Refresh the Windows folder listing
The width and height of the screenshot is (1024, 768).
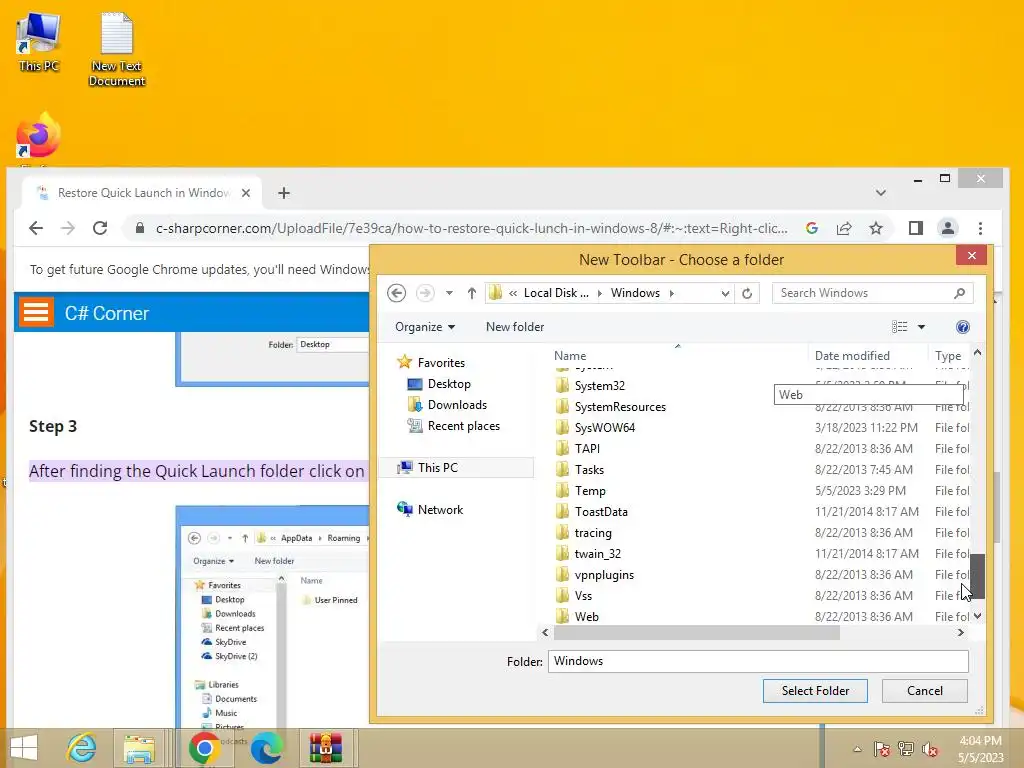point(747,293)
